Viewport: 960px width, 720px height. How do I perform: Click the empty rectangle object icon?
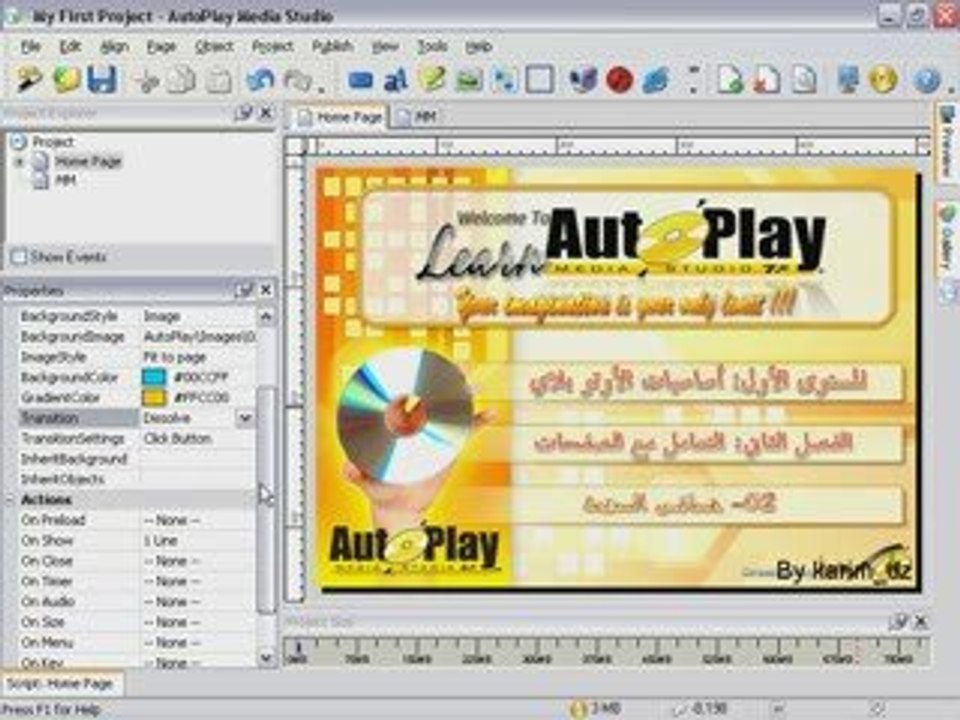540,80
